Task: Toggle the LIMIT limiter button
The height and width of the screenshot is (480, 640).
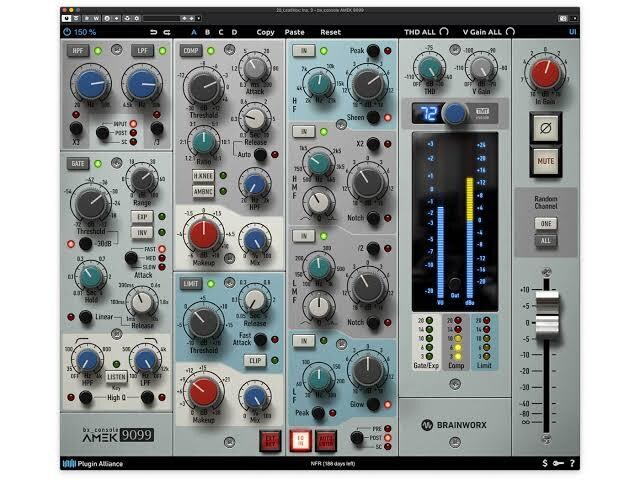Action: (191, 284)
